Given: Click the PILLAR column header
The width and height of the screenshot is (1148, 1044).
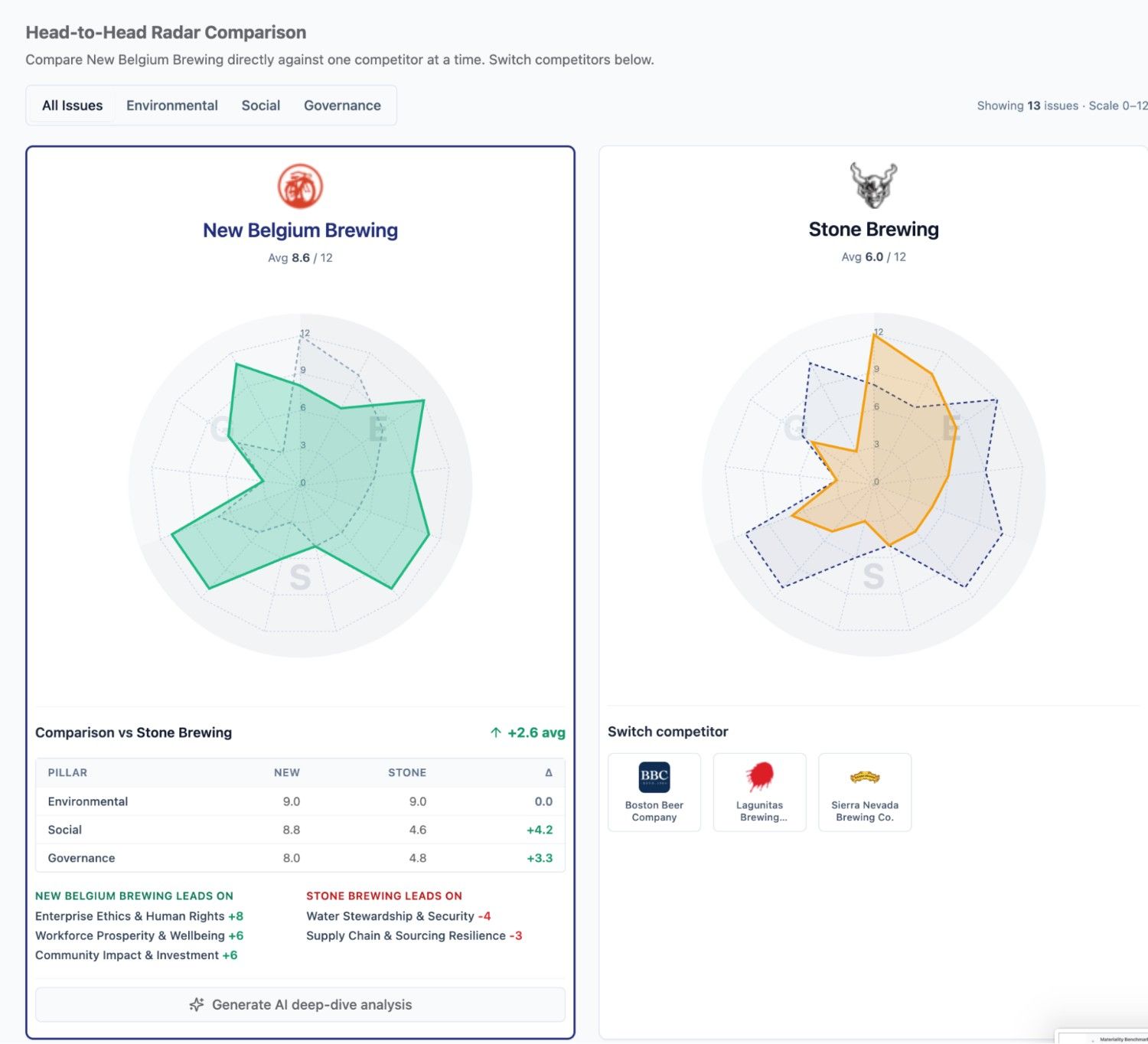Looking at the screenshot, I should pyautogui.click(x=67, y=772).
